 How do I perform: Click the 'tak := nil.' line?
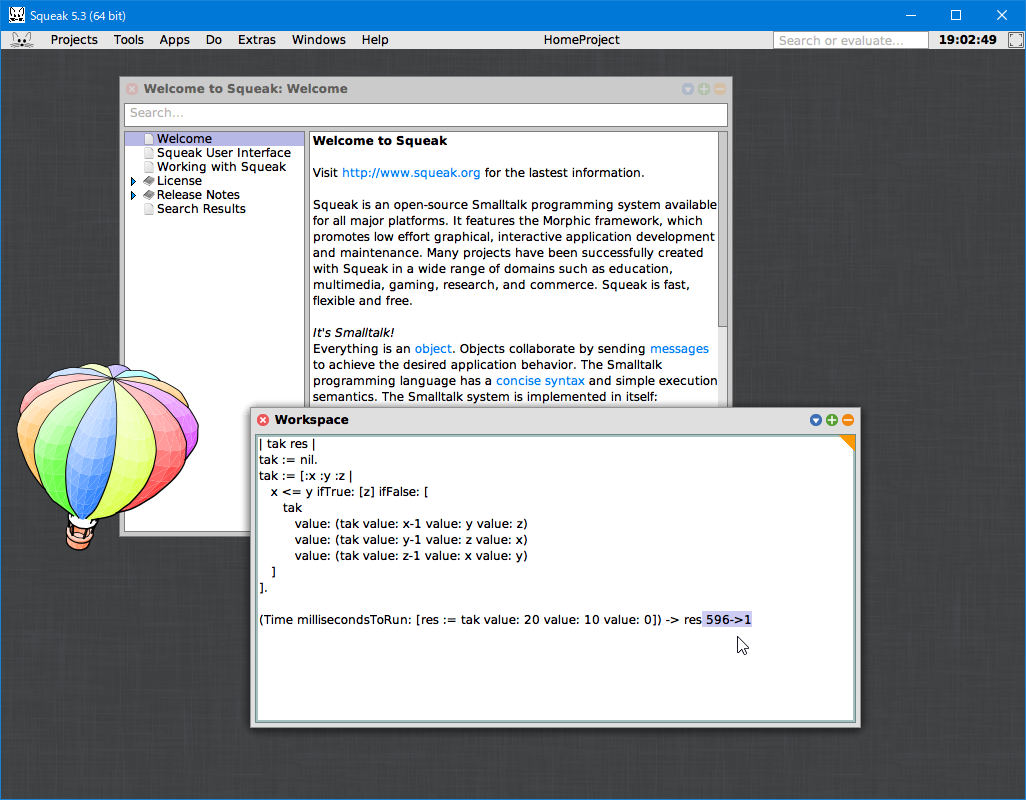click(289, 460)
